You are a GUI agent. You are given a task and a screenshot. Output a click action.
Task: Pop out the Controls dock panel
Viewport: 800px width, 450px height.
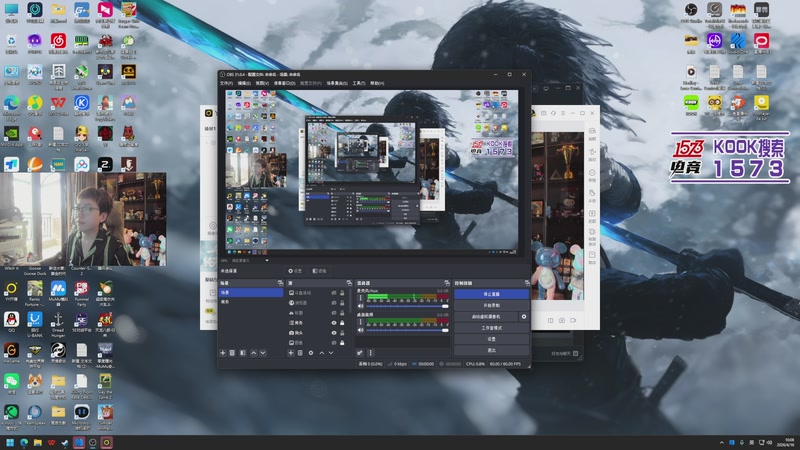click(527, 283)
